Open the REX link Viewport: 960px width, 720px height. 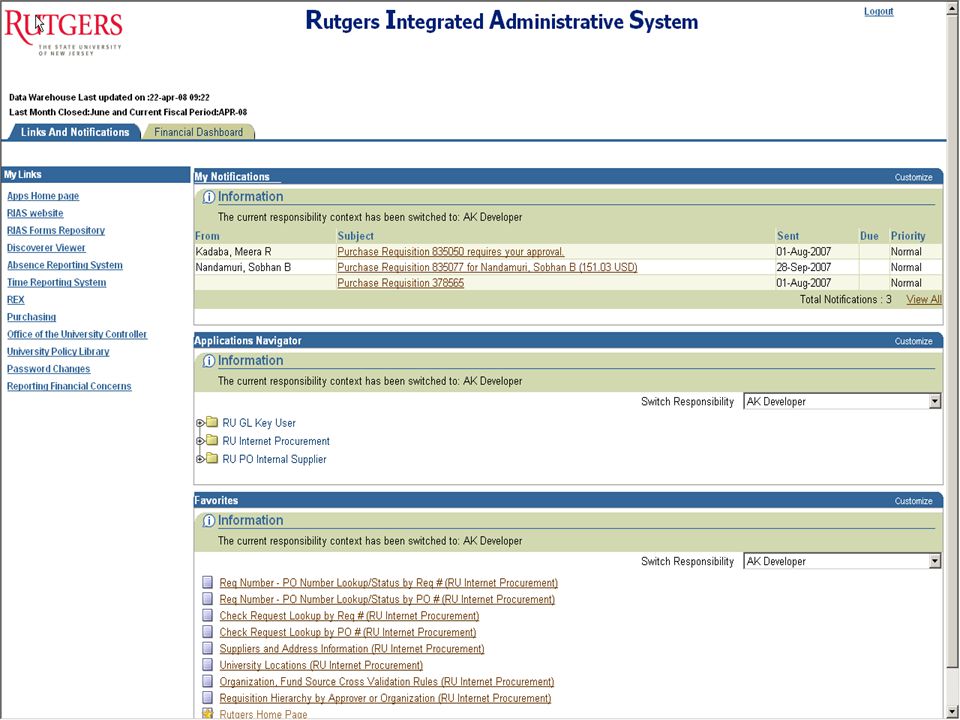(15, 299)
